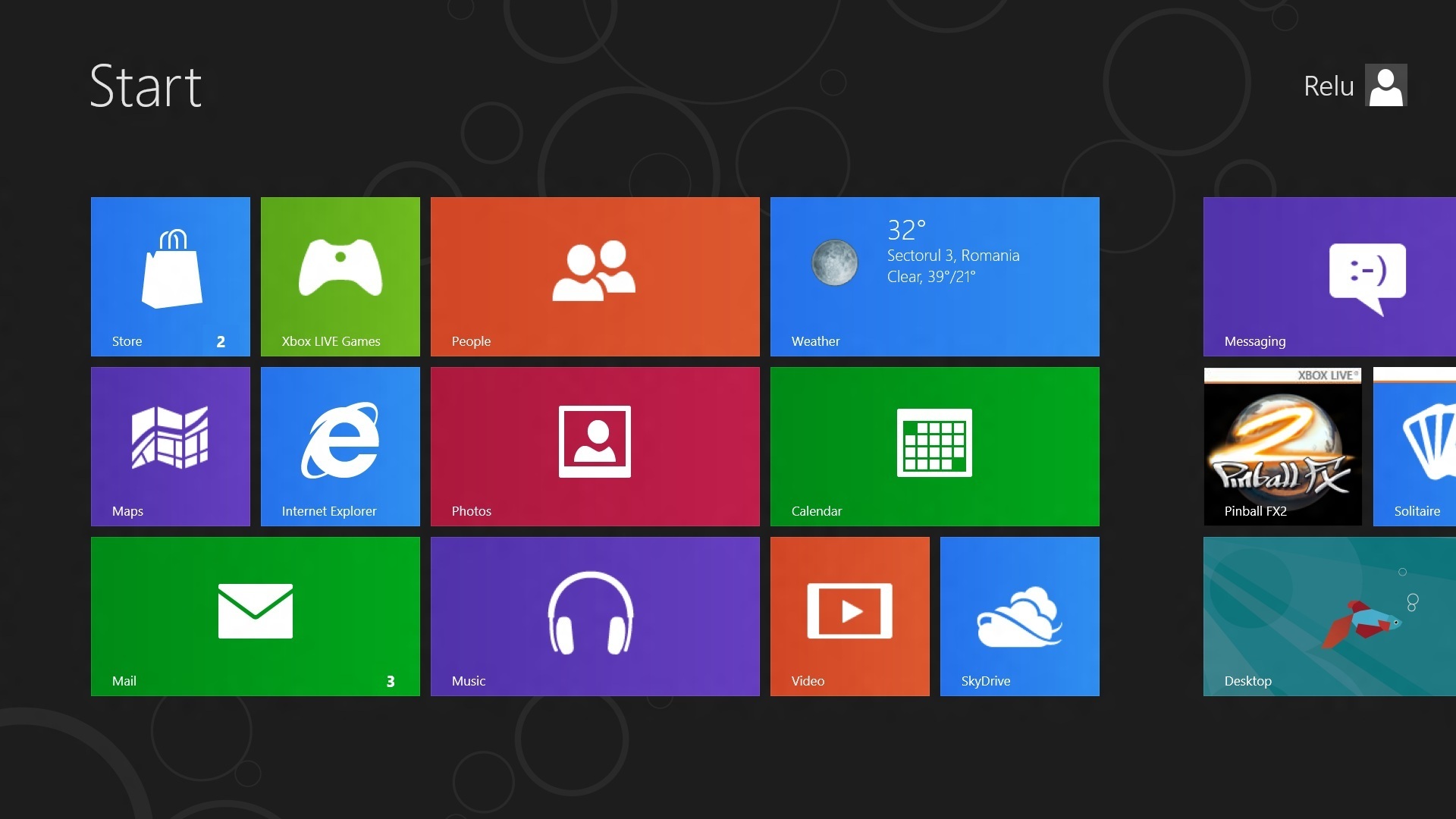Click the Relu user name

coord(1329,86)
